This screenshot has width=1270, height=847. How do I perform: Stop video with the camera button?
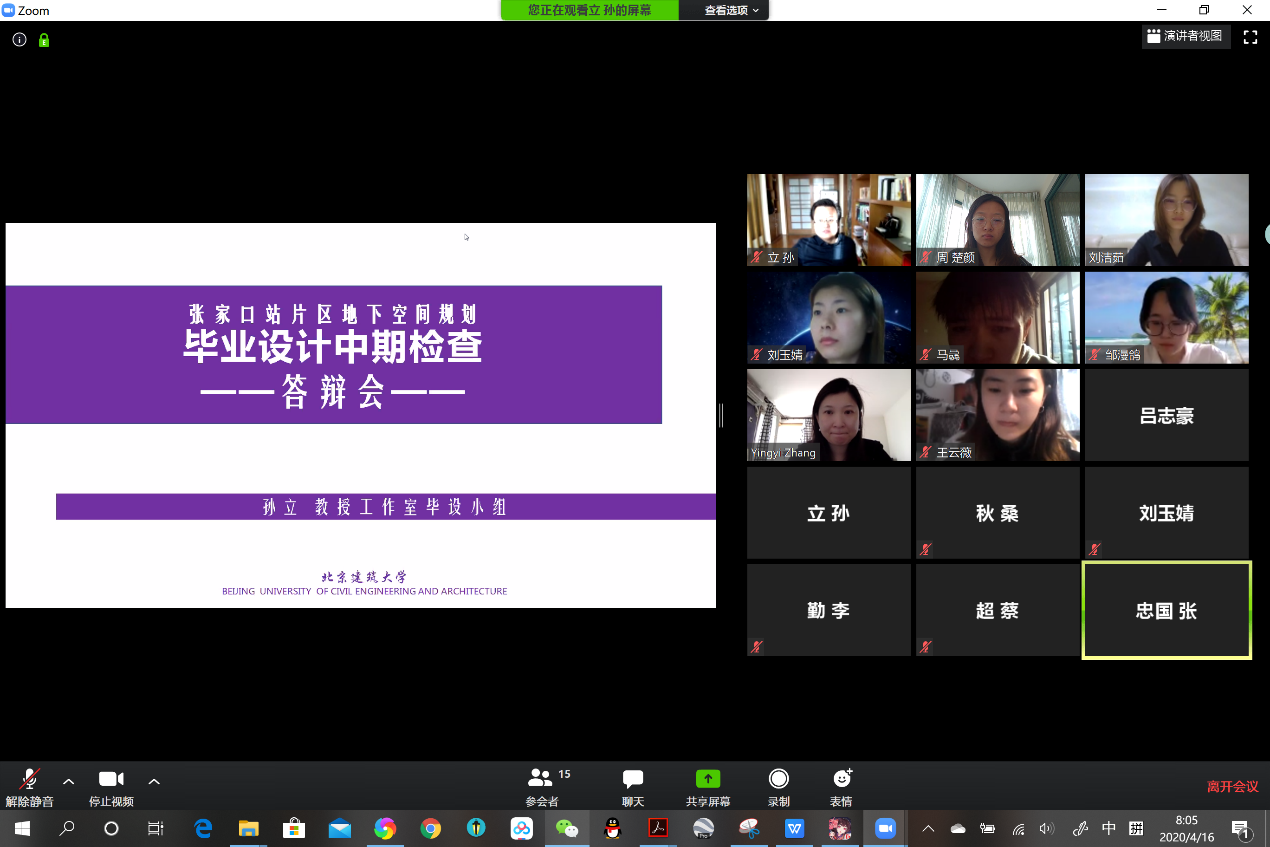[111, 780]
